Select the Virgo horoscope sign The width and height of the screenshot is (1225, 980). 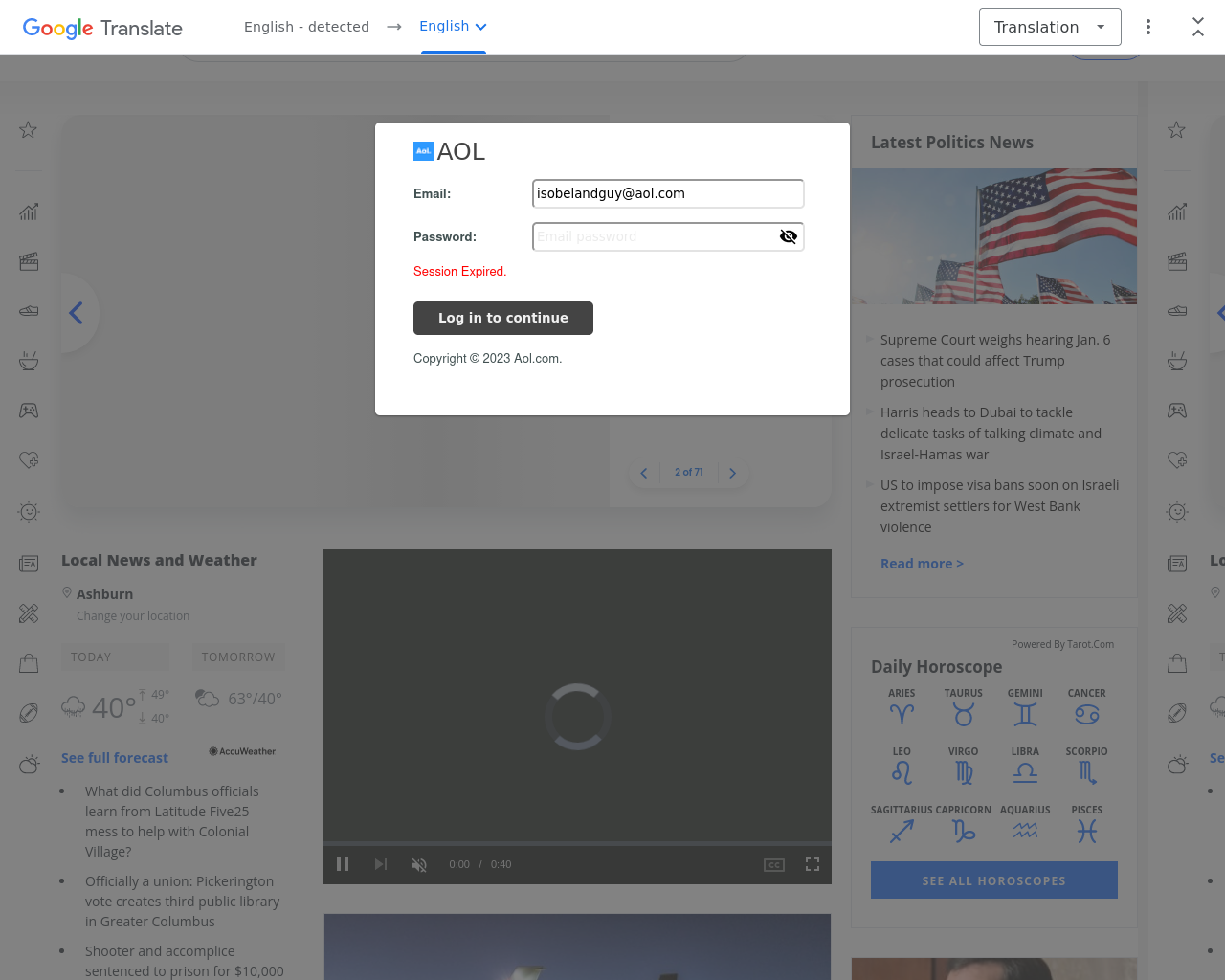coord(964,766)
